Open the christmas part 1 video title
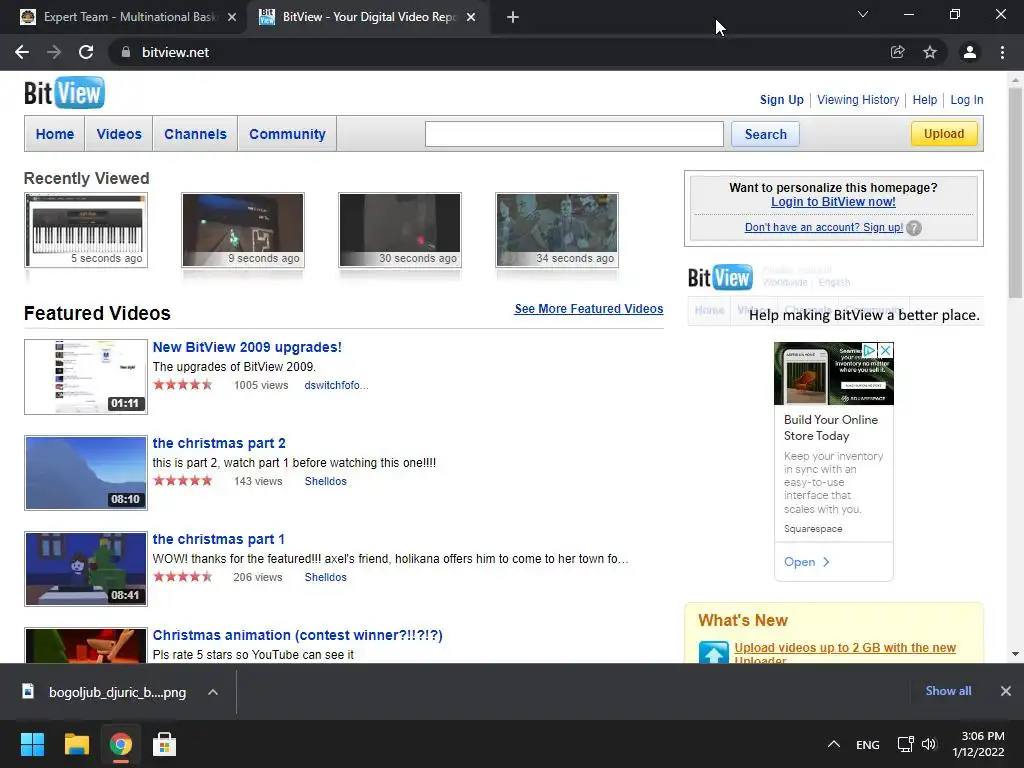1024x768 pixels. (218, 539)
